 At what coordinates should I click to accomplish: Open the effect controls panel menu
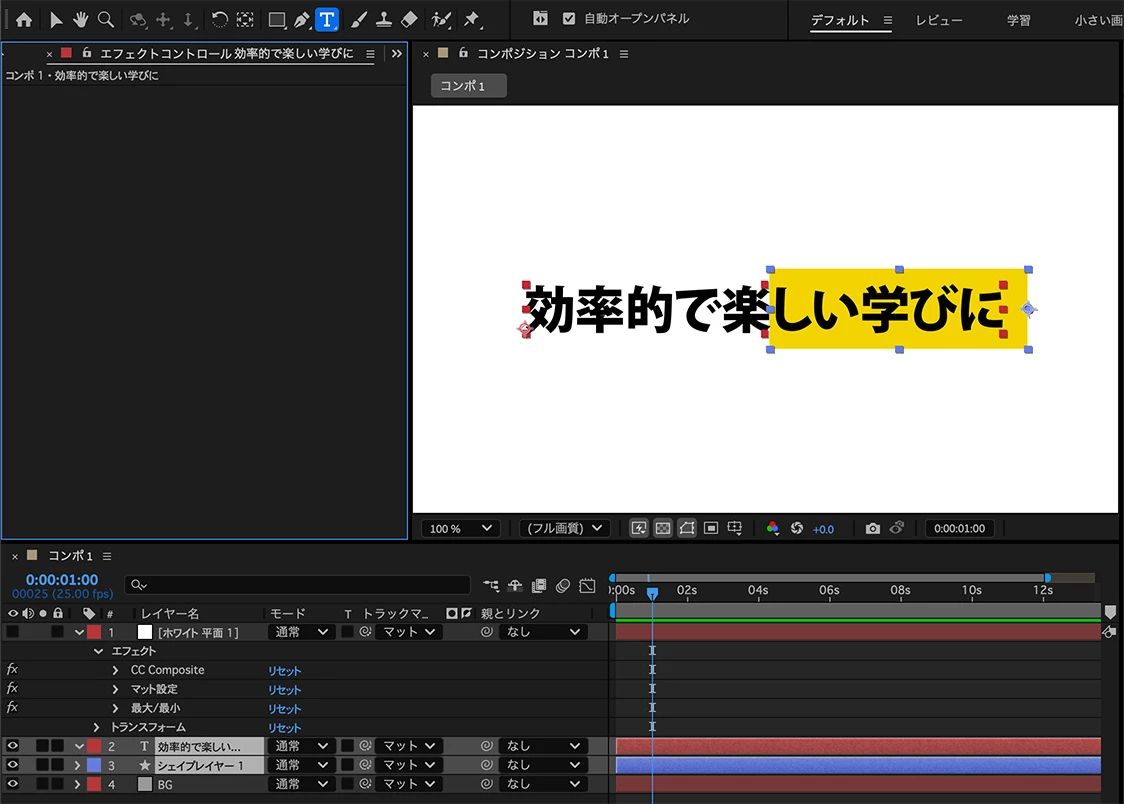point(370,54)
